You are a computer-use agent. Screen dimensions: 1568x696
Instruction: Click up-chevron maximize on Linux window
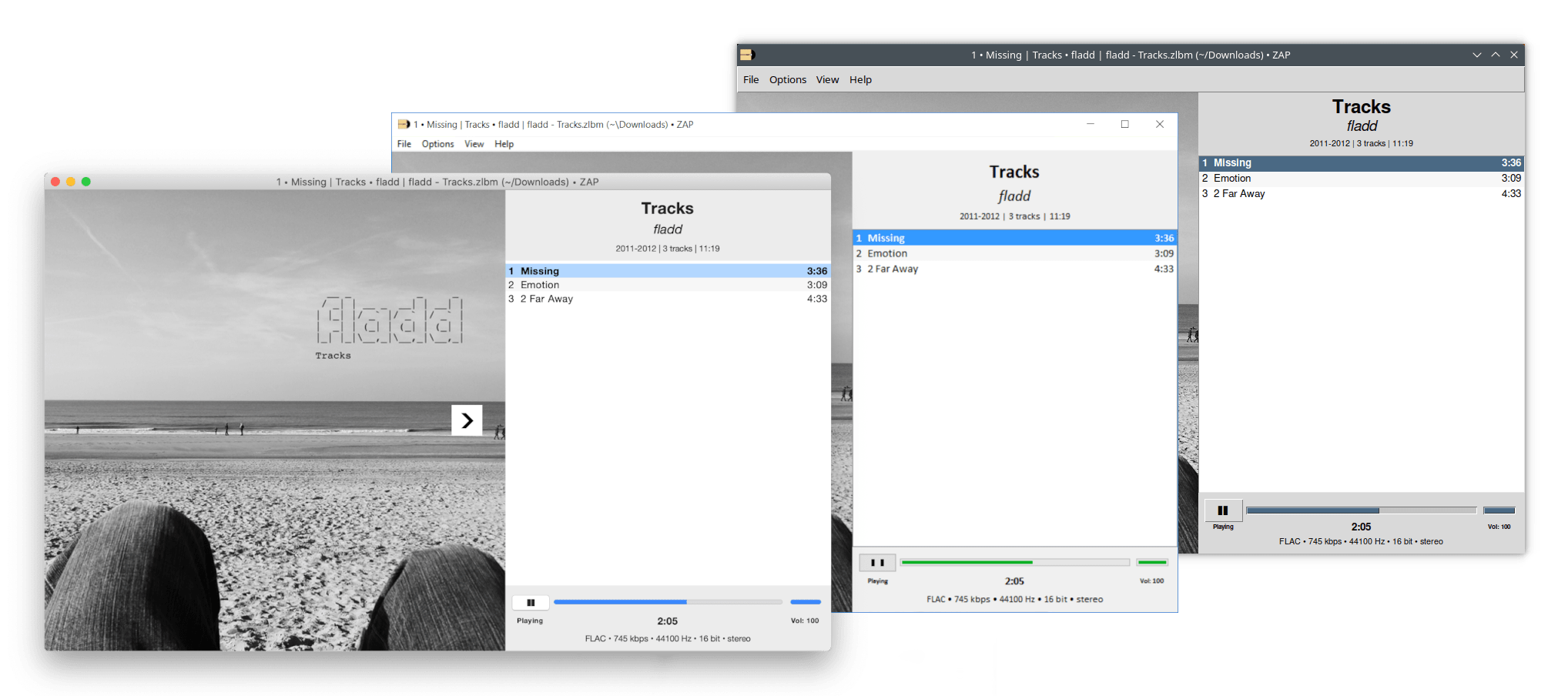[1496, 55]
